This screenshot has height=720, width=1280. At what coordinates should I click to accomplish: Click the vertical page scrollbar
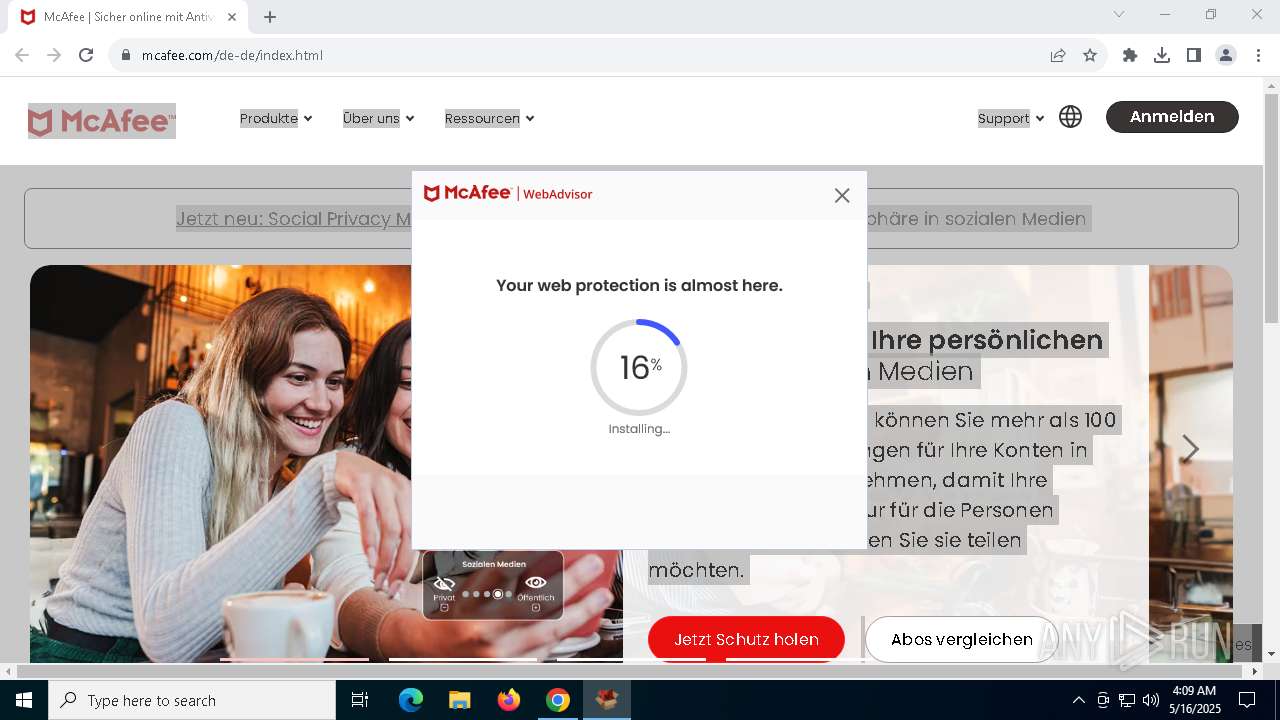[1271, 208]
